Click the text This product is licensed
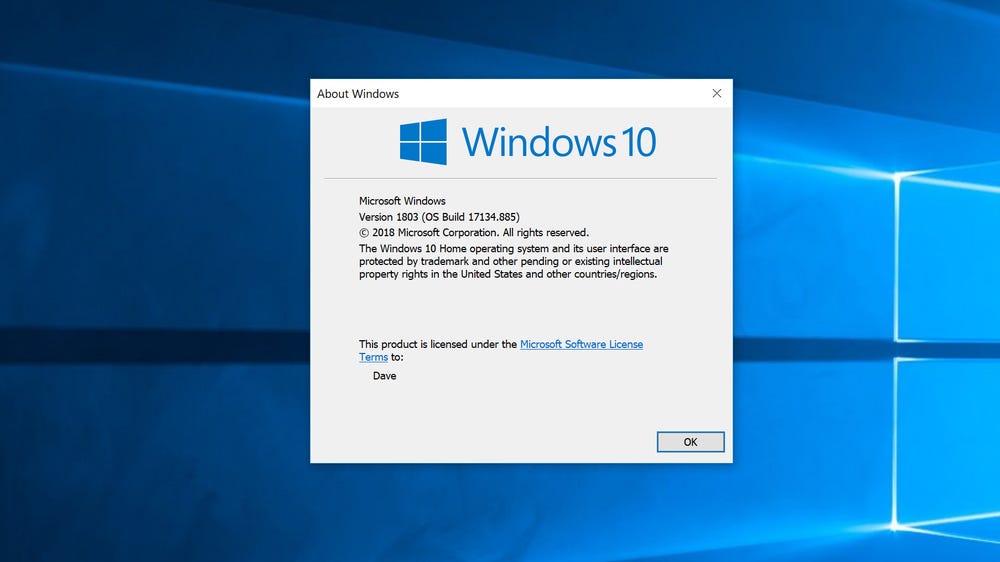The image size is (1000, 562). tap(413, 344)
